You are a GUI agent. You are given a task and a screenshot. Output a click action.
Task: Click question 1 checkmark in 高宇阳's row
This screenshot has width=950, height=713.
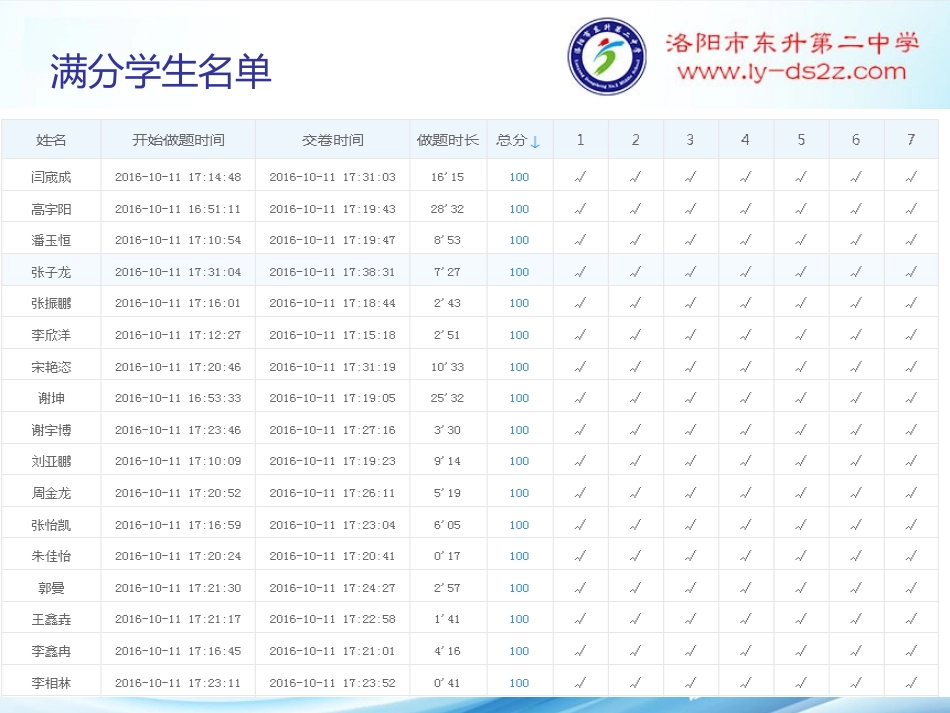(580, 209)
